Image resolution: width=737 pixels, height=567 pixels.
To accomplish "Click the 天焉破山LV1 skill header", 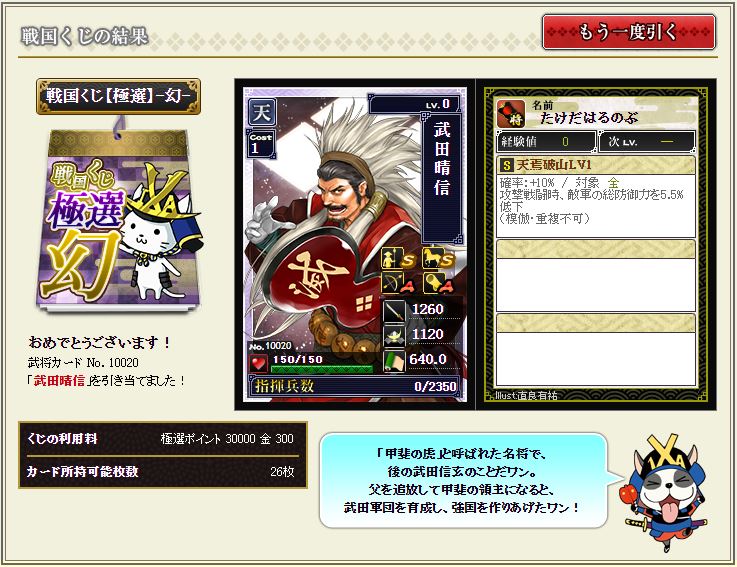I will (x=596, y=165).
